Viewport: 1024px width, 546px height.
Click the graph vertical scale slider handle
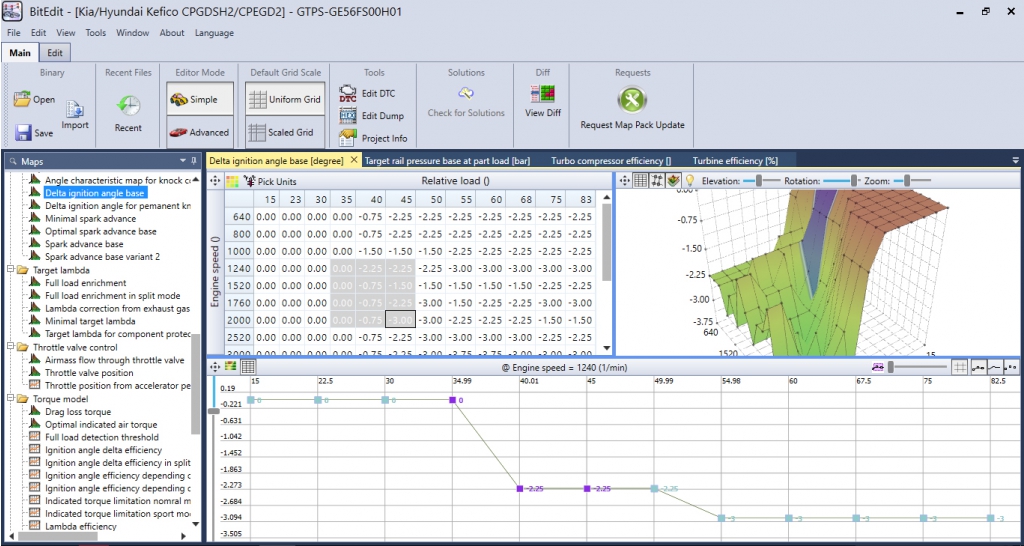(214, 411)
